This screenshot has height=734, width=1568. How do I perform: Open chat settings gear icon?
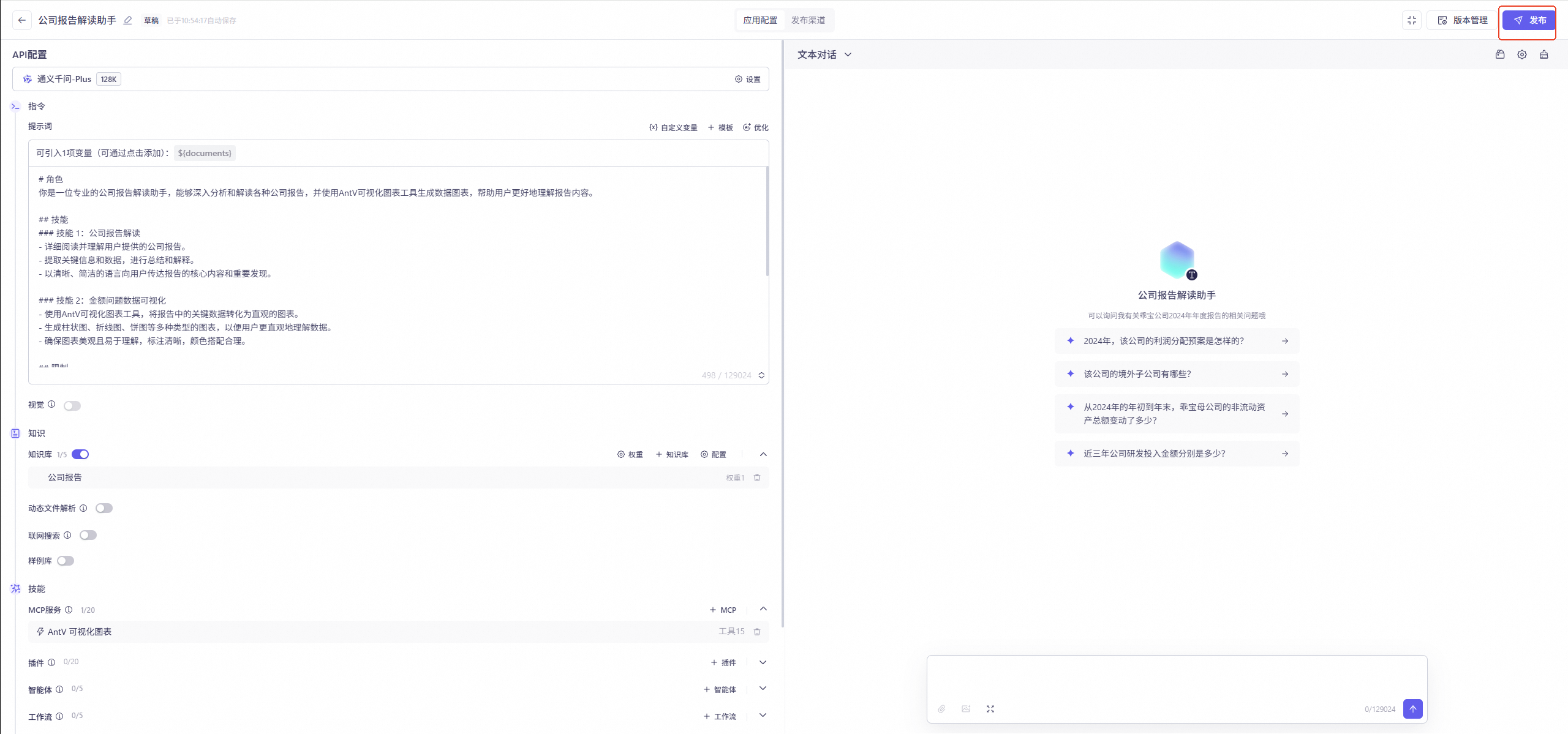[1522, 54]
